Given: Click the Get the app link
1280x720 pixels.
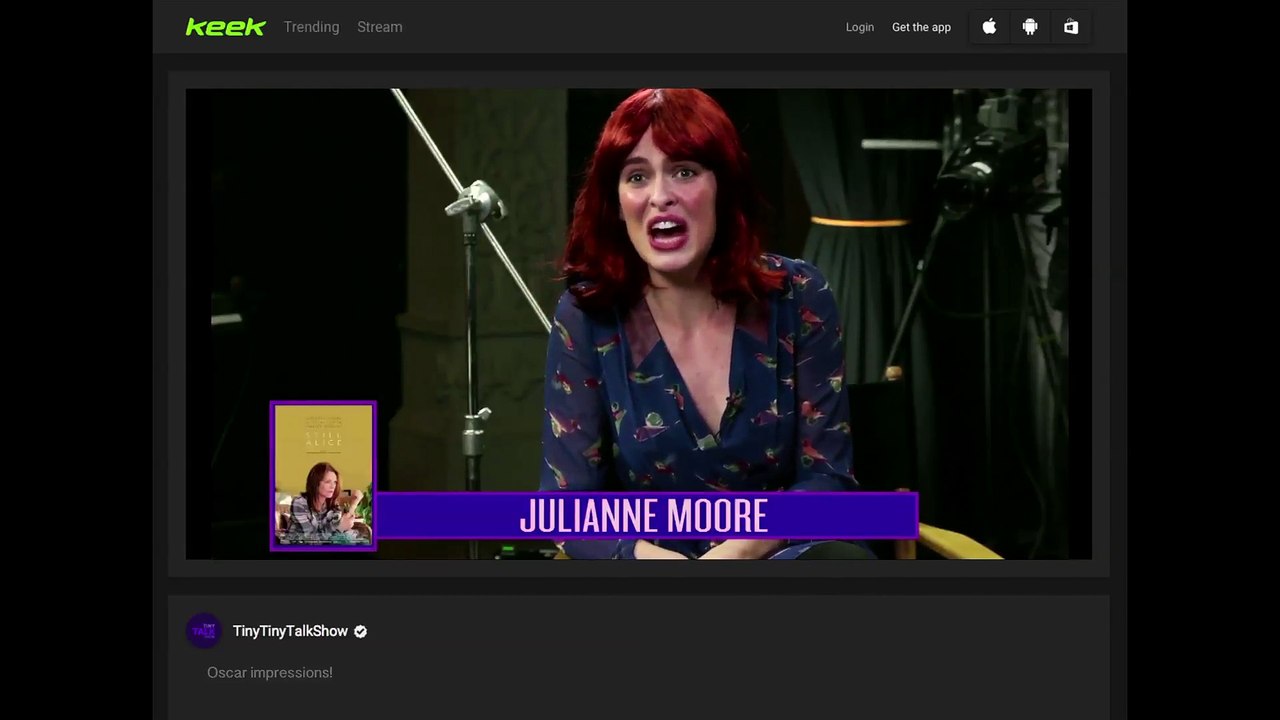Looking at the screenshot, I should [x=921, y=27].
